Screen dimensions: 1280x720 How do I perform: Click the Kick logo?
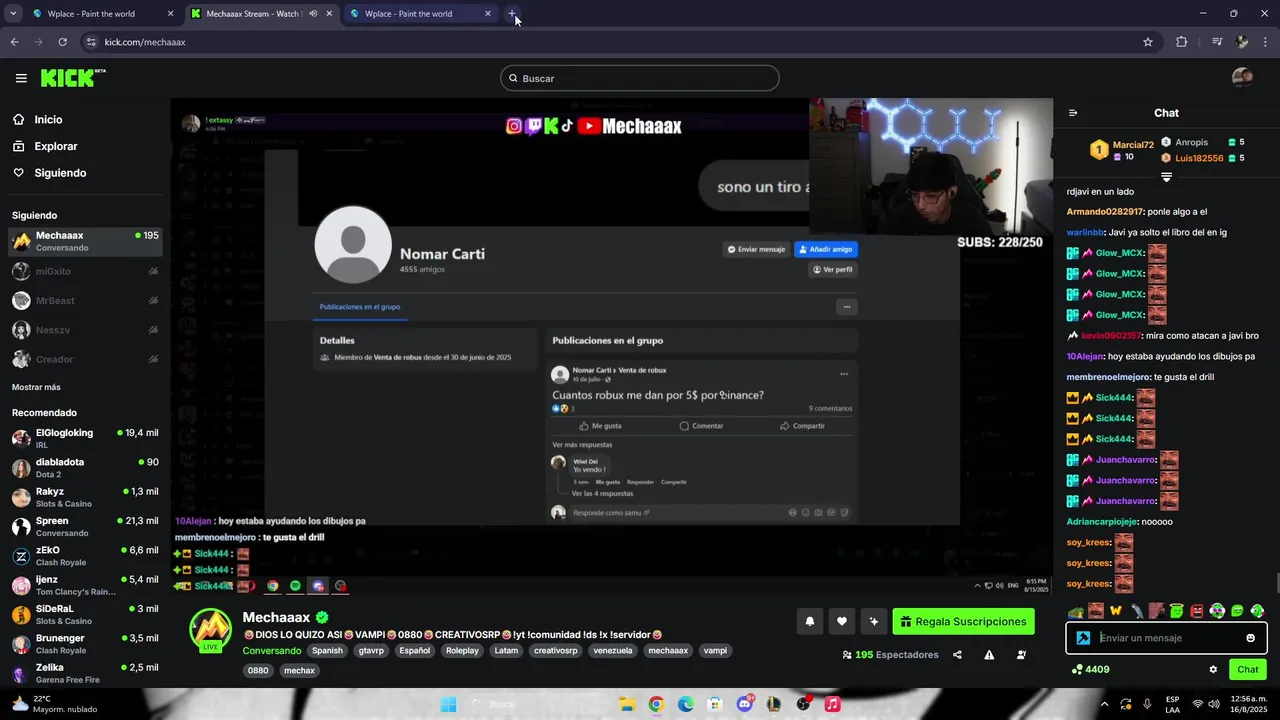[x=73, y=78]
